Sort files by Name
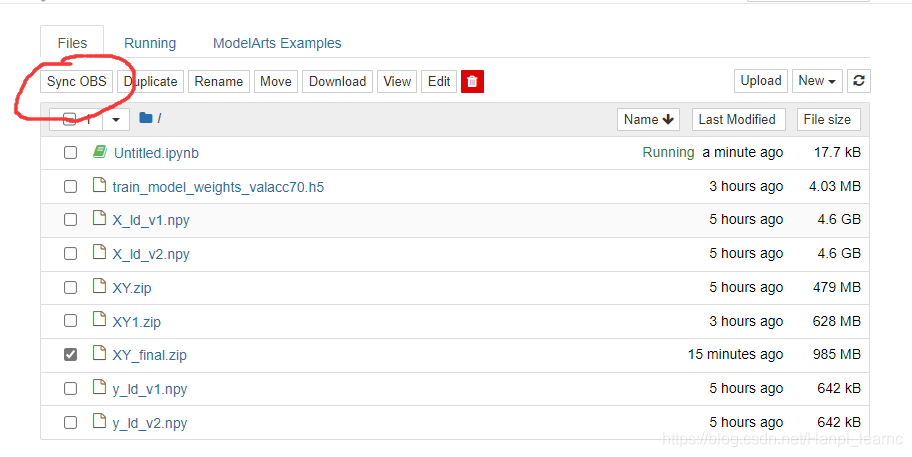Screen dimensions: 912x457 click(648, 119)
